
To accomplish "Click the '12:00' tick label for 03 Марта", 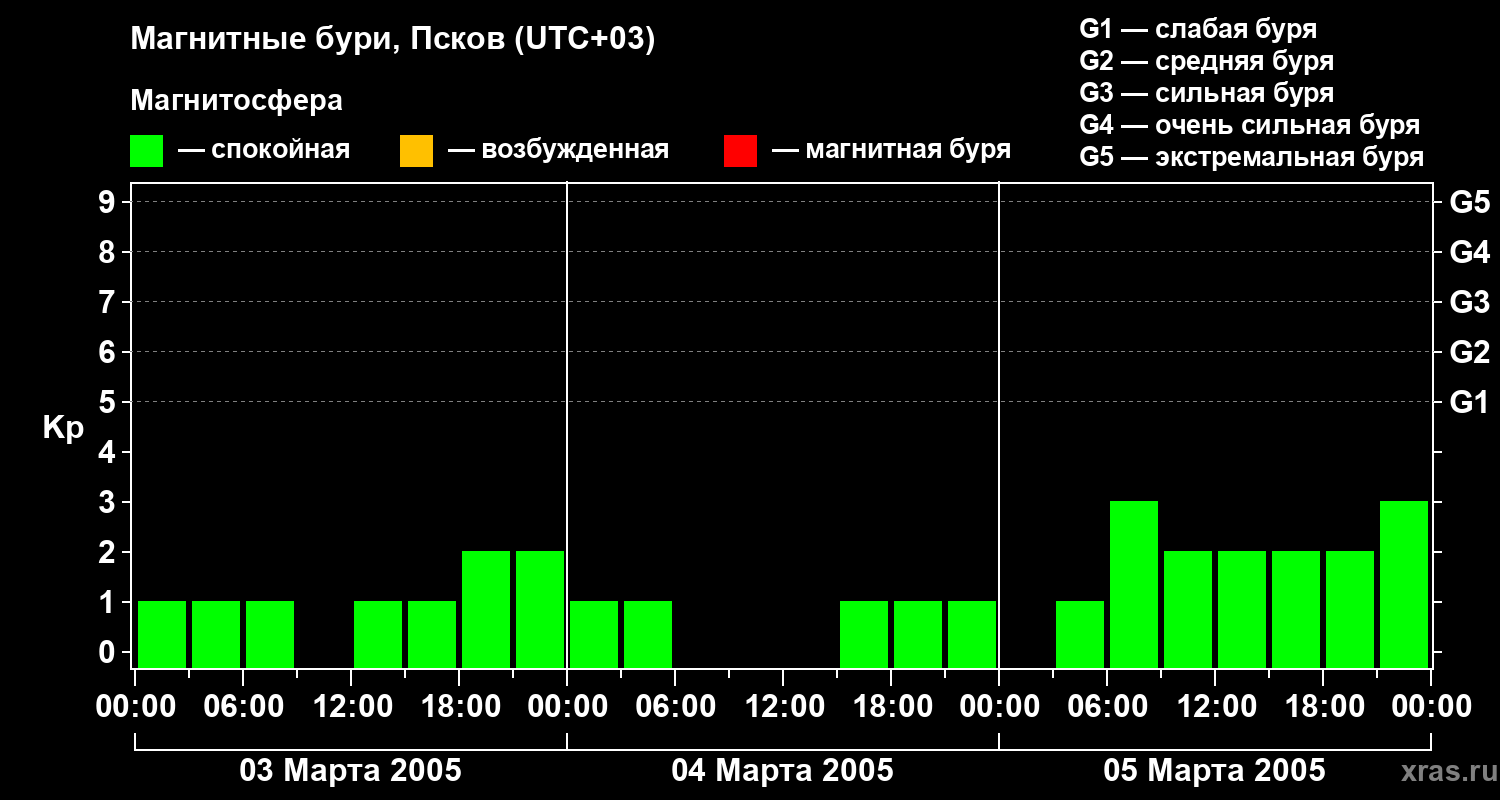I will [351, 707].
